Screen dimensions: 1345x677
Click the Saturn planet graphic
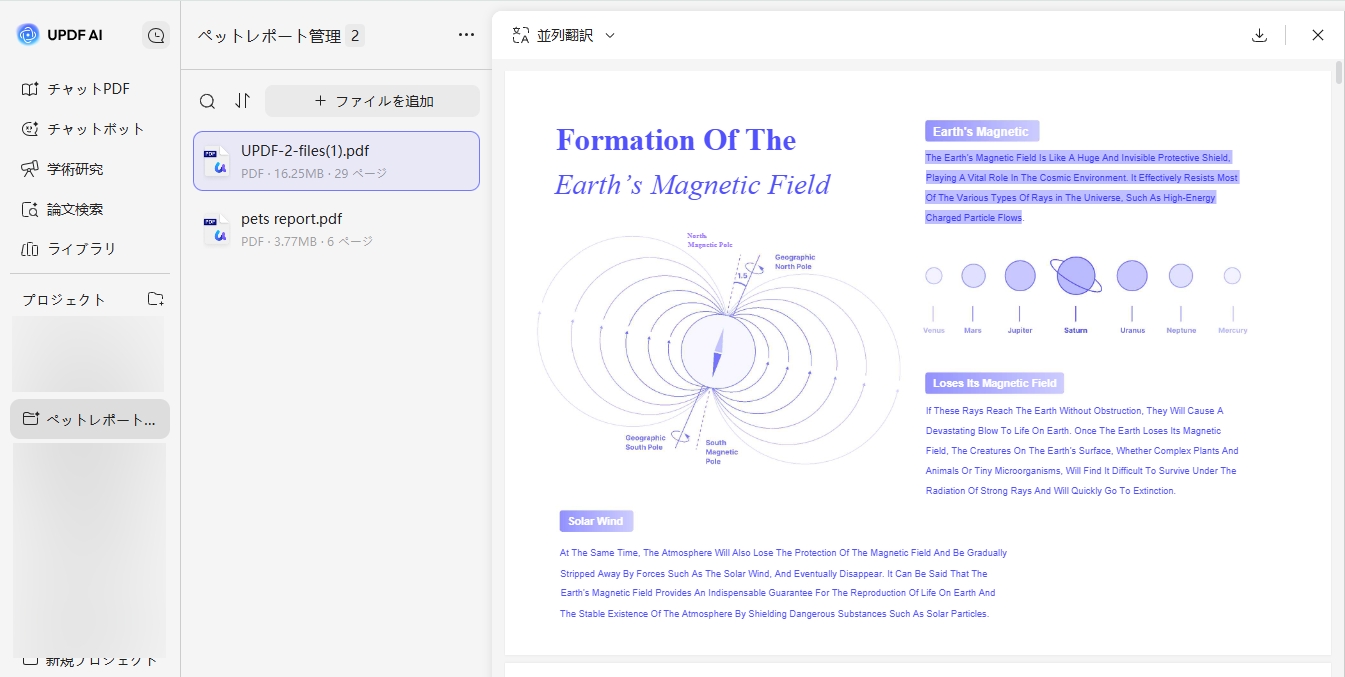point(1076,275)
